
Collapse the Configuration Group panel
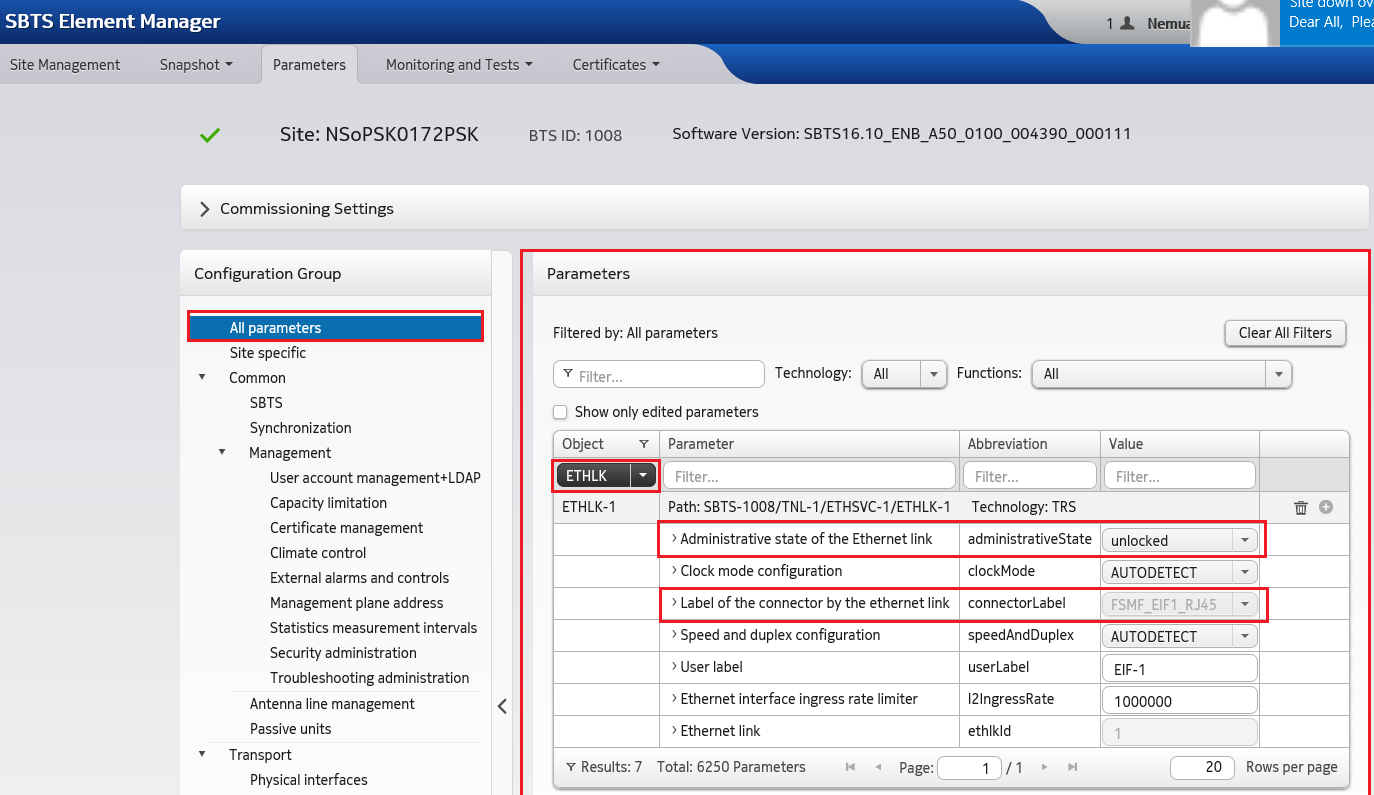coord(502,705)
